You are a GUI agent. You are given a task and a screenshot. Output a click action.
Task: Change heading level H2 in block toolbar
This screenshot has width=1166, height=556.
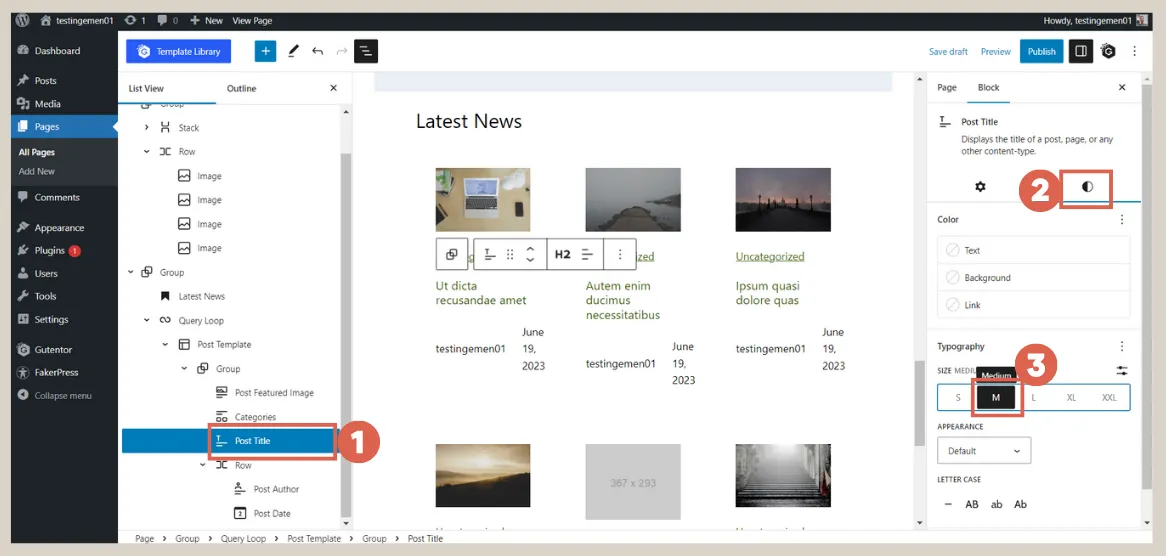pos(563,254)
